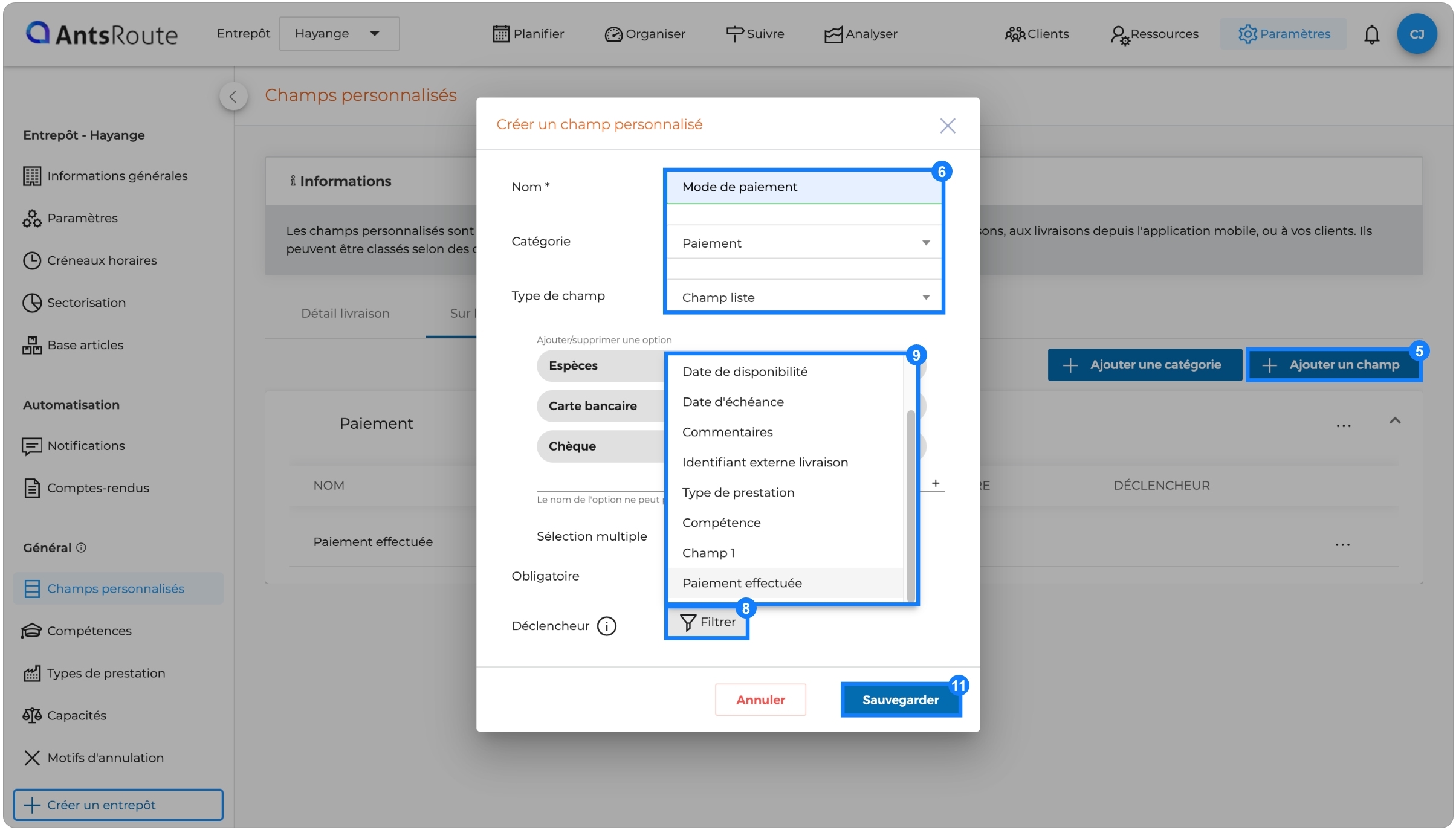Click the Base articles boxes icon
This screenshot has height=830, width=1456.
click(32, 345)
